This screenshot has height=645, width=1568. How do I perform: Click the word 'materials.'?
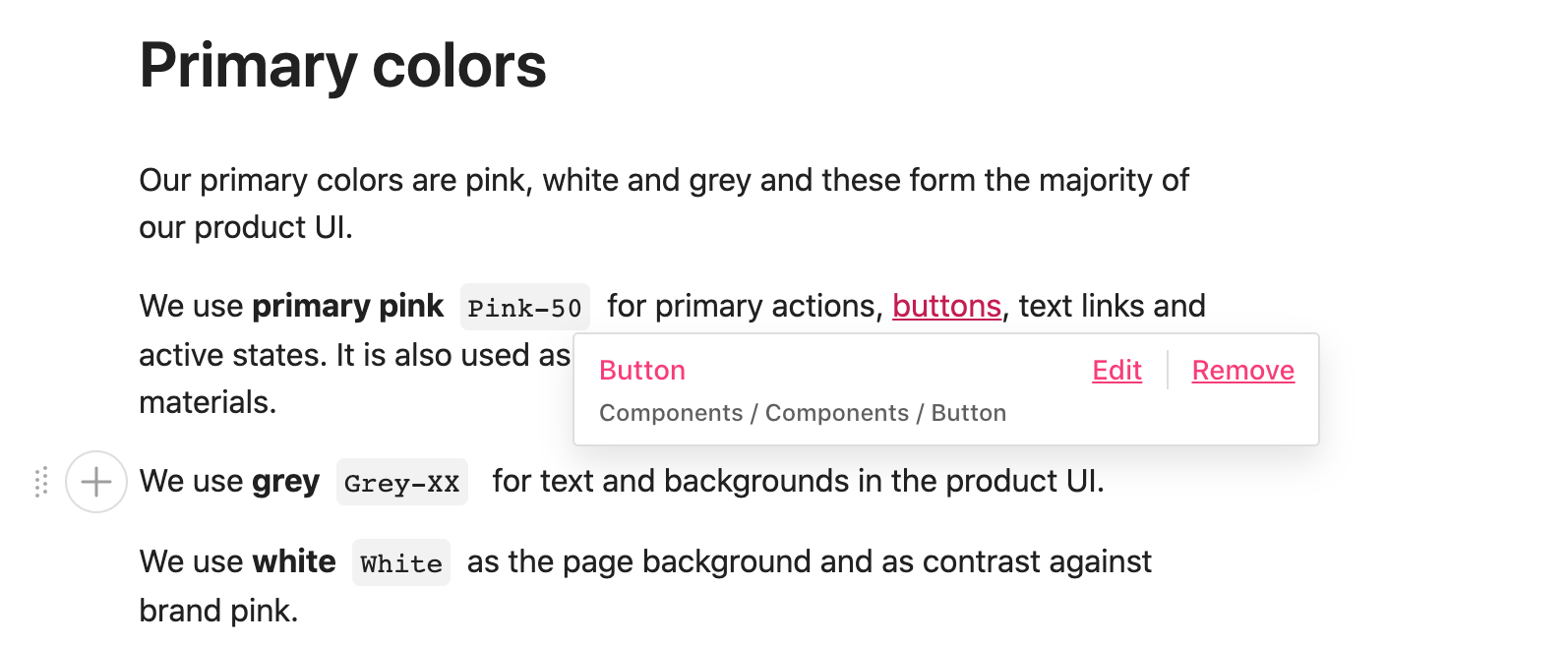point(208,402)
